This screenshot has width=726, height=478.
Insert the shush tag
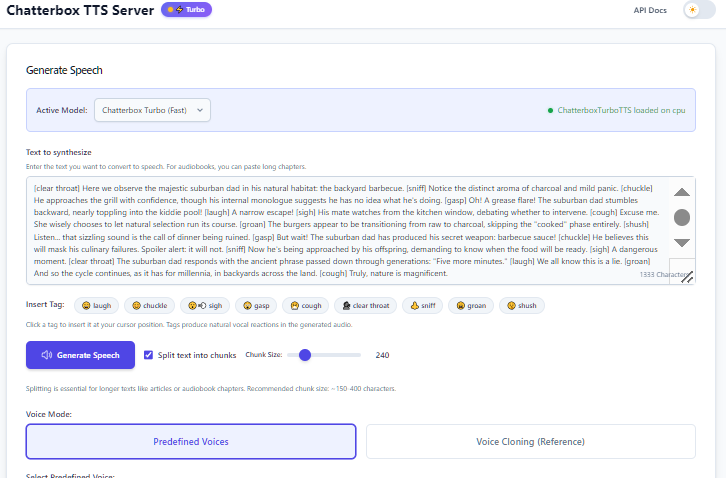tap(522, 306)
